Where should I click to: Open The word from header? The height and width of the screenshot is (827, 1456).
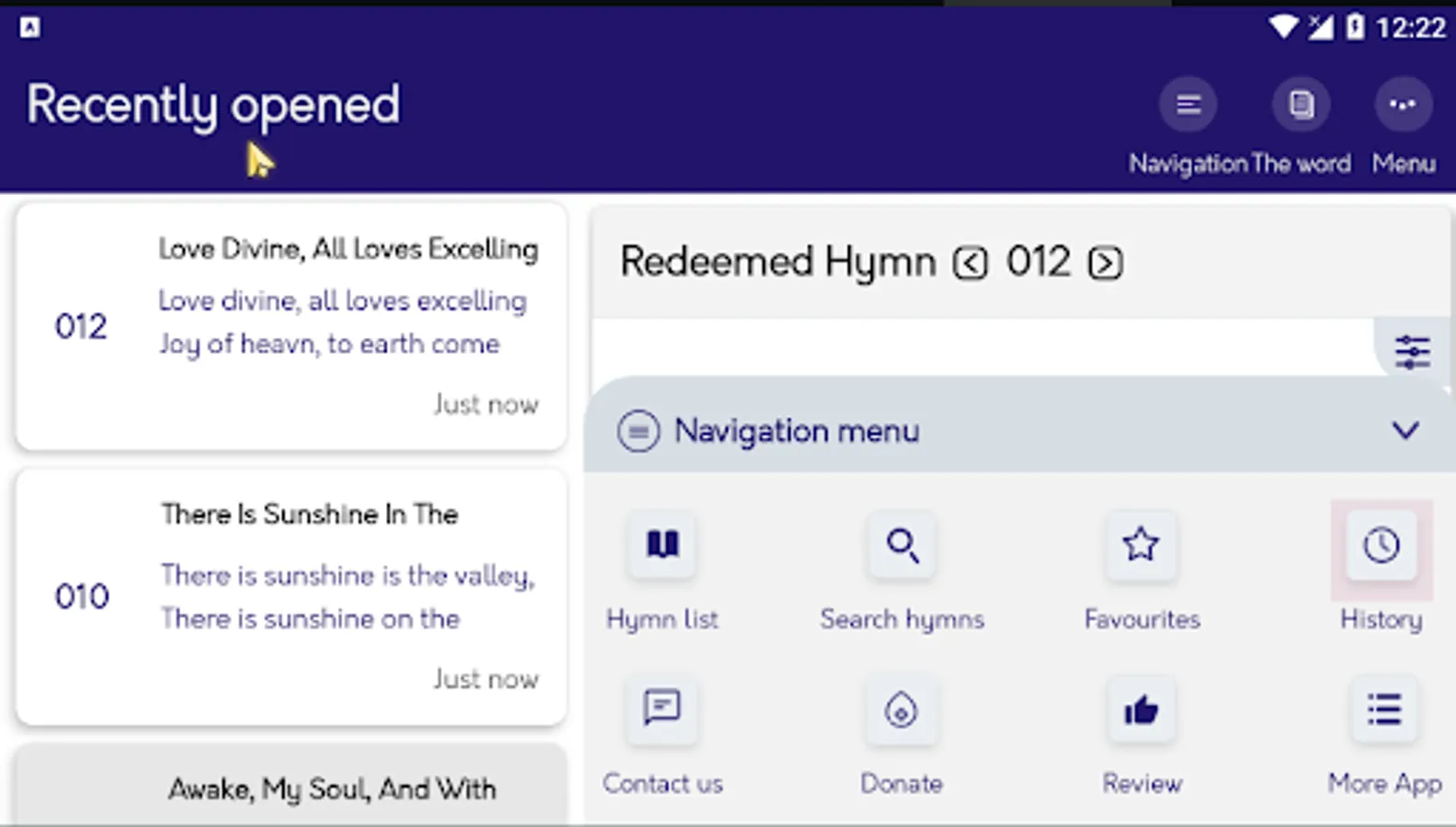[1301, 105]
